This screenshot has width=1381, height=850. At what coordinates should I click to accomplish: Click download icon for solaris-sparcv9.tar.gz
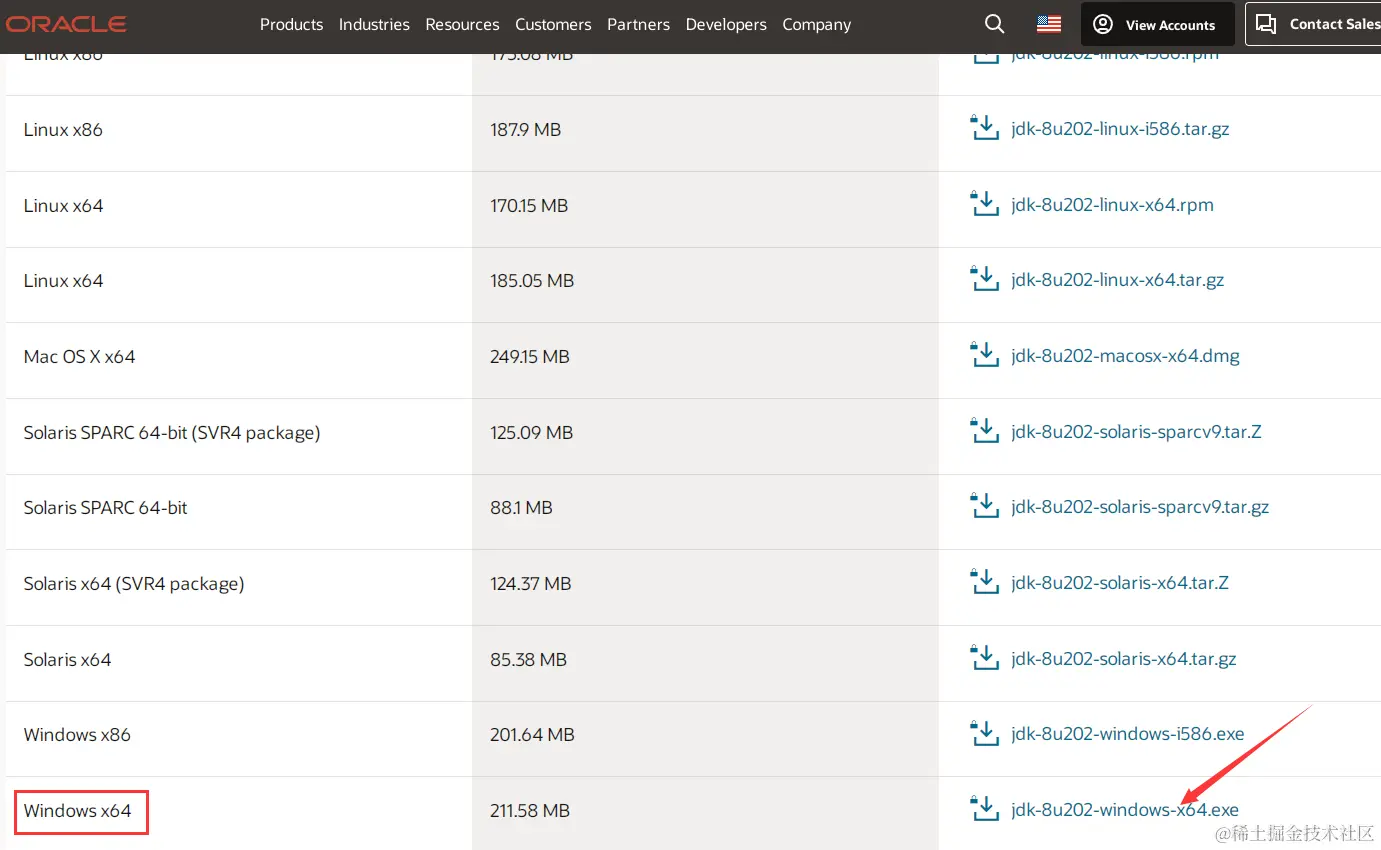point(985,506)
